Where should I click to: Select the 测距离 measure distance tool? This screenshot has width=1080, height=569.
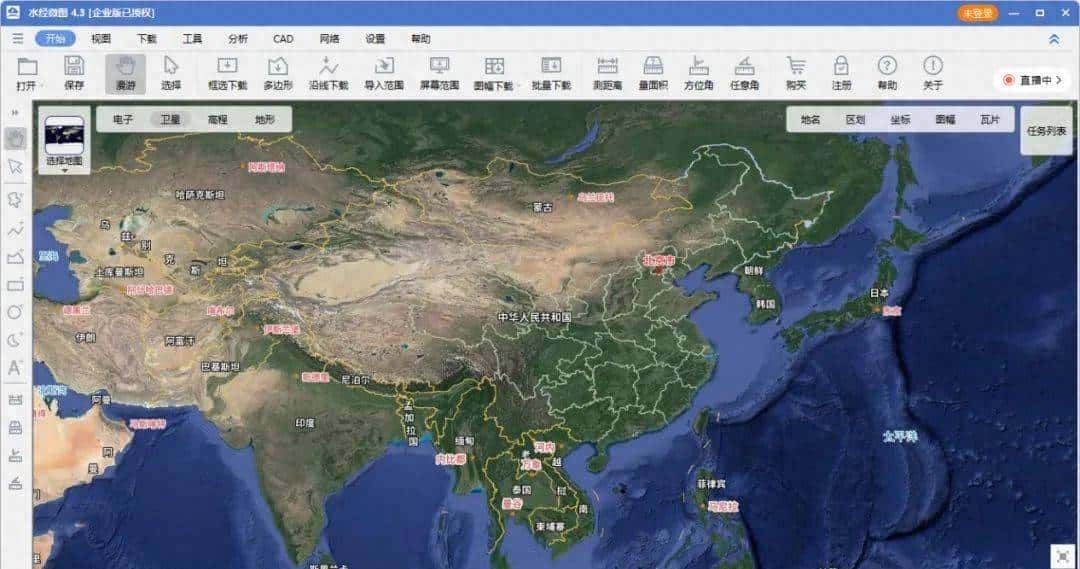[608, 74]
